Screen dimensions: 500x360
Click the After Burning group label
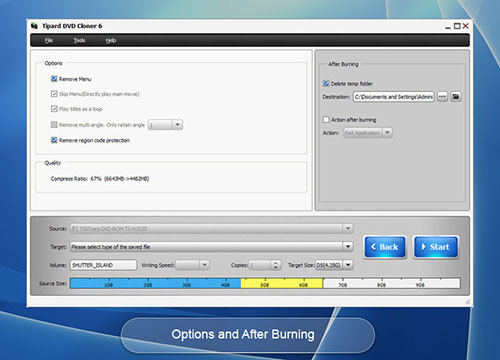tap(343, 64)
